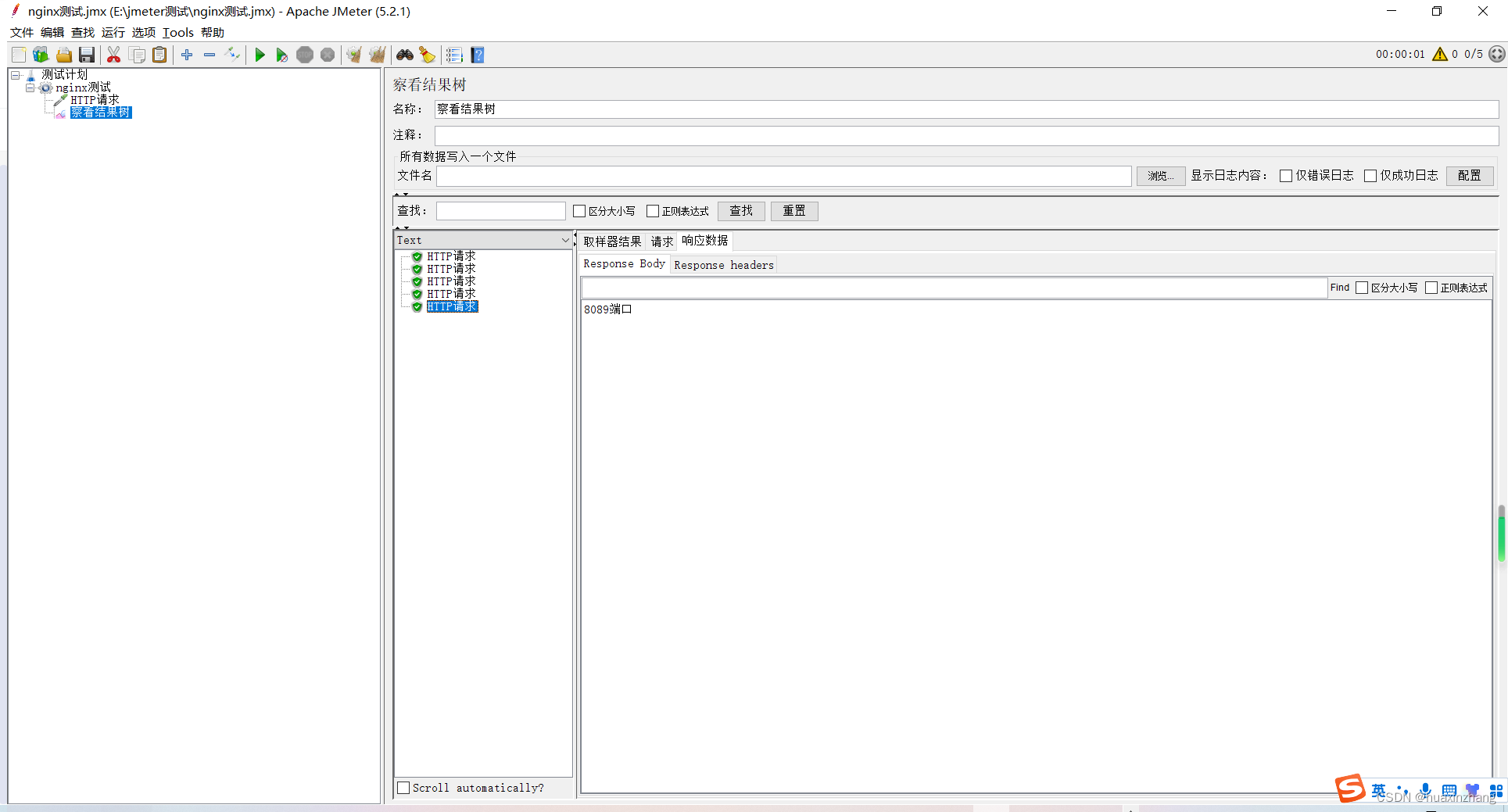
Task: Select the highlighted last HTTP请求 result
Action: point(452,306)
